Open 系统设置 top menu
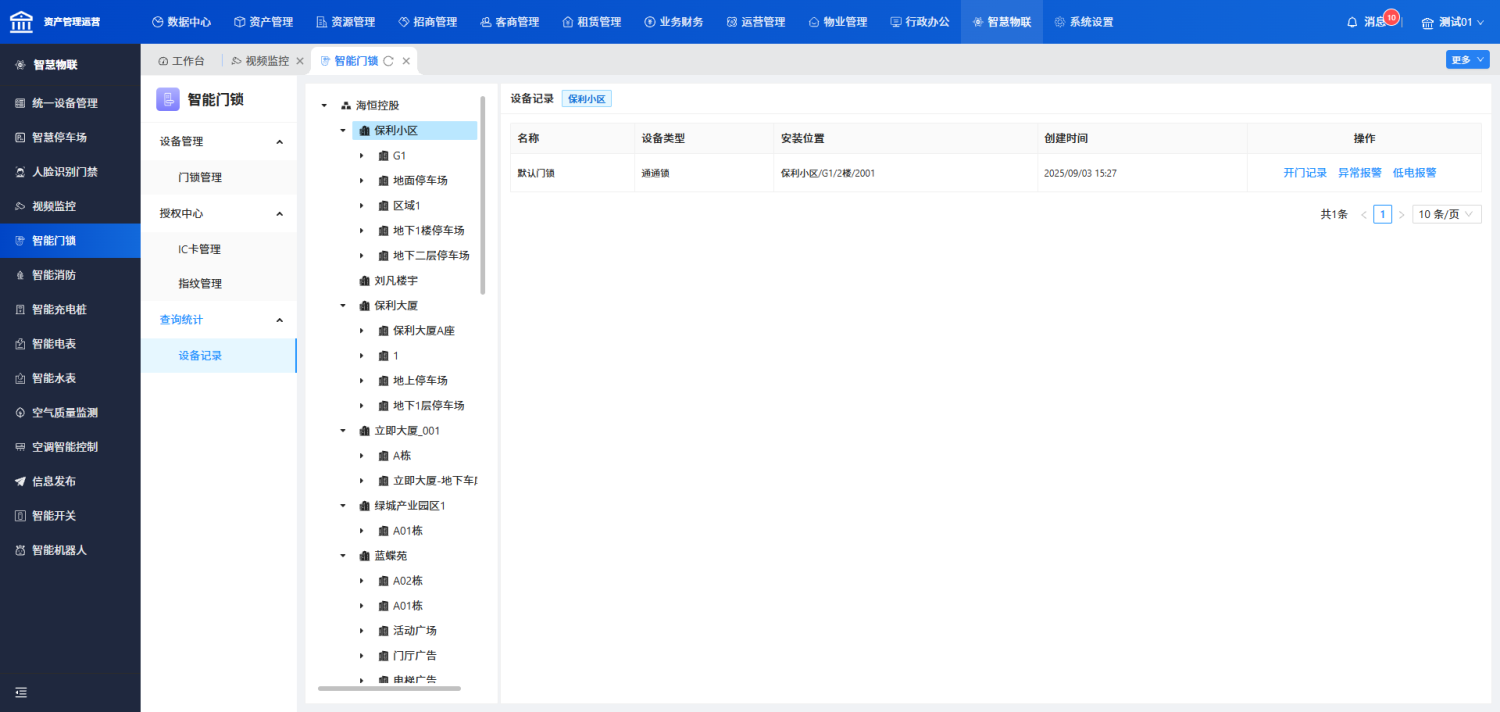The height and width of the screenshot is (712, 1500). [x=1083, y=22]
